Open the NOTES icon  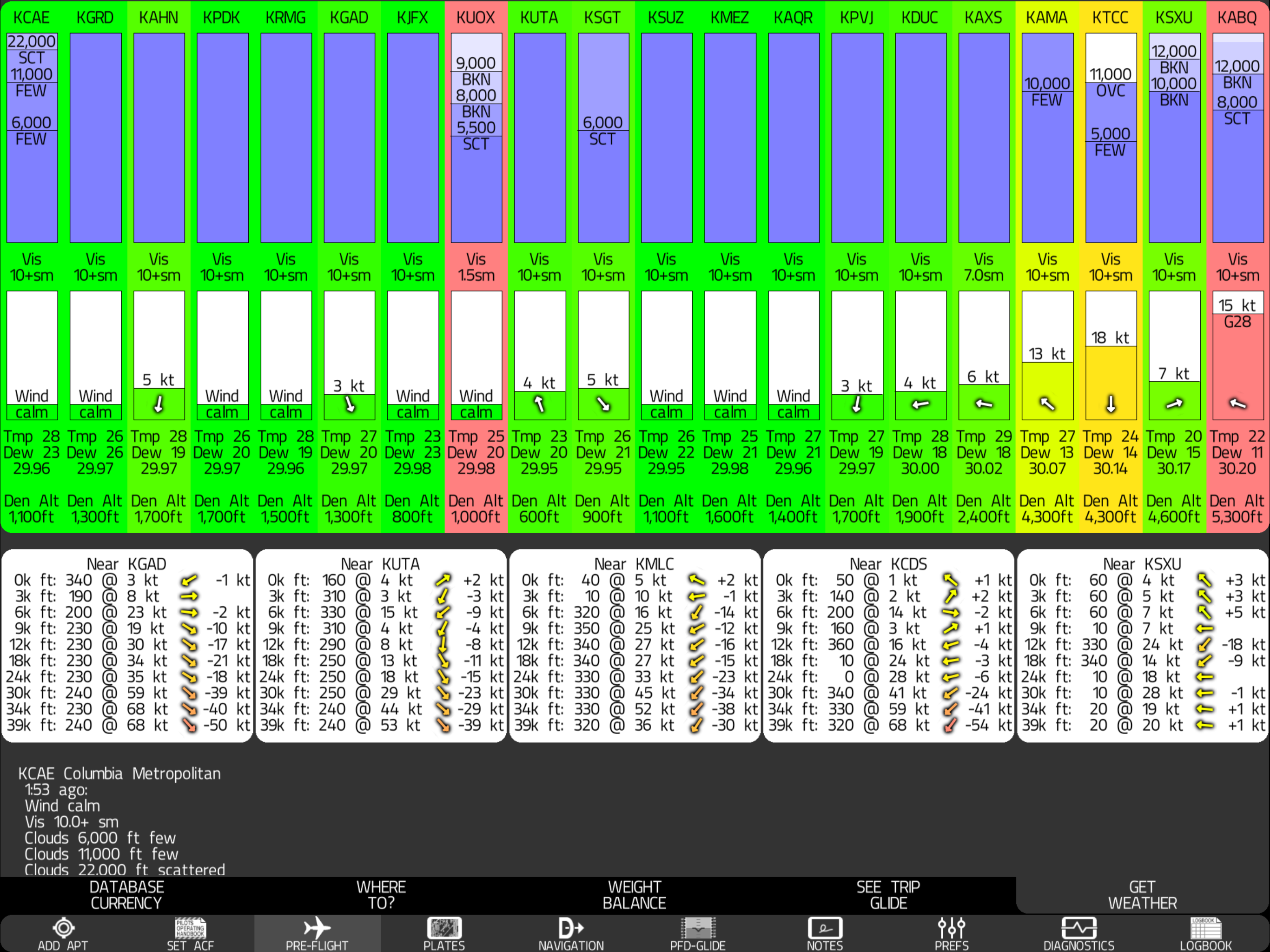[x=825, y=928]
